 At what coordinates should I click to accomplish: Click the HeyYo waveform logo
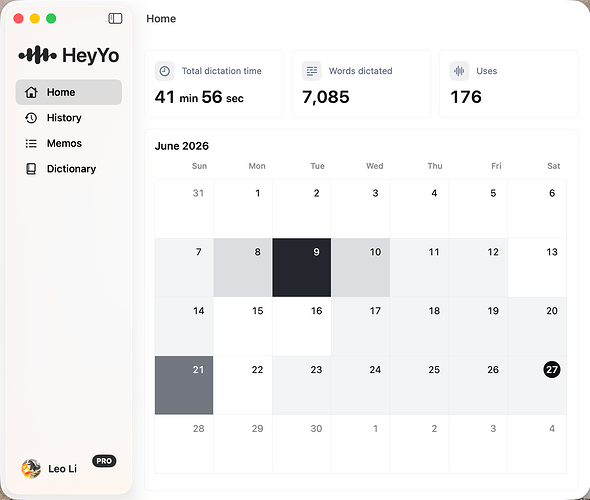tap(38, 55)
